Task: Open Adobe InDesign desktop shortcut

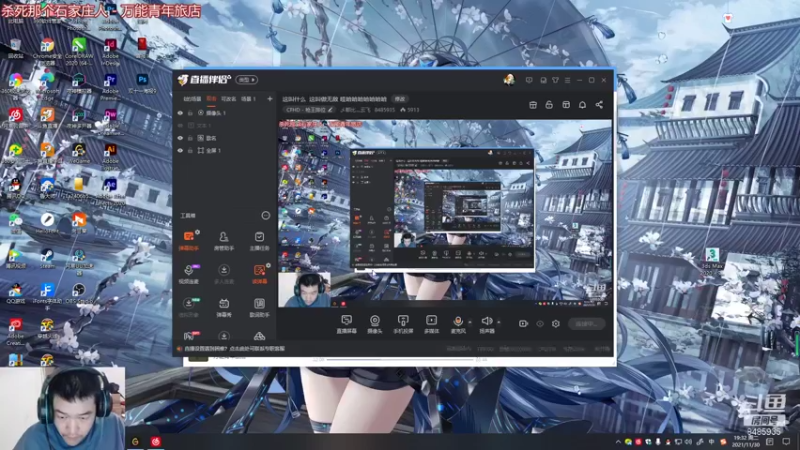Action: pyautogui.click(x=110, y=51)
